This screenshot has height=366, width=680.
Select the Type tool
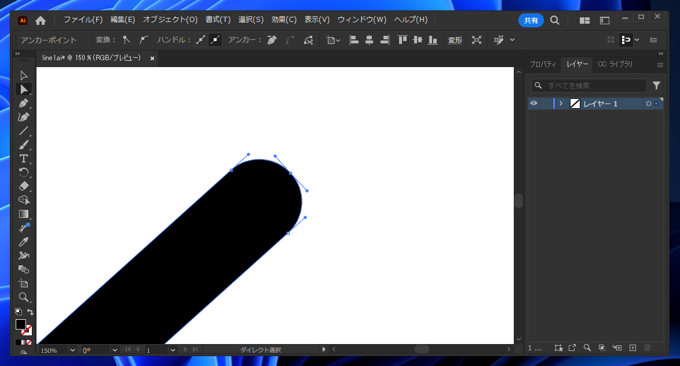[23, 159]
